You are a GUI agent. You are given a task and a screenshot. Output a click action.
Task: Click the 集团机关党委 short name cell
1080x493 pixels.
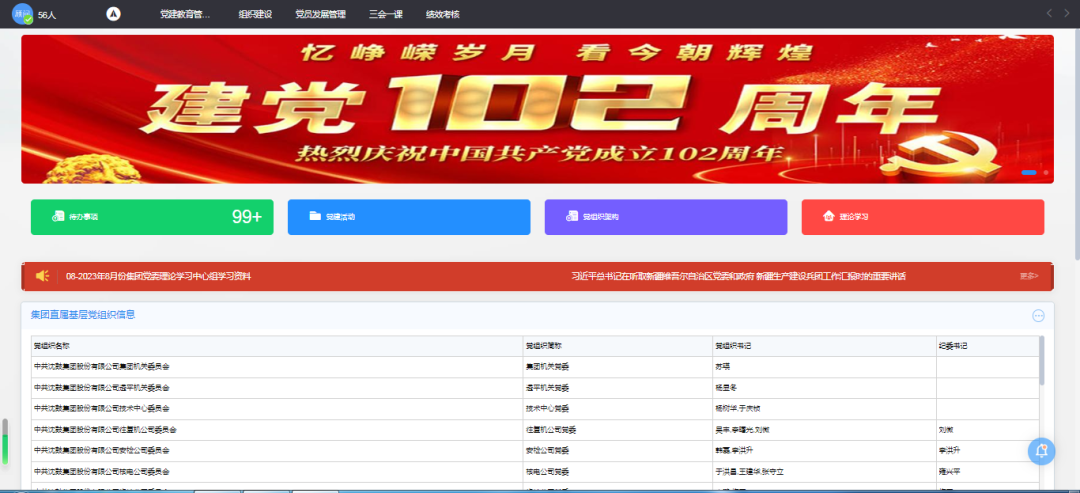[618, 368]
